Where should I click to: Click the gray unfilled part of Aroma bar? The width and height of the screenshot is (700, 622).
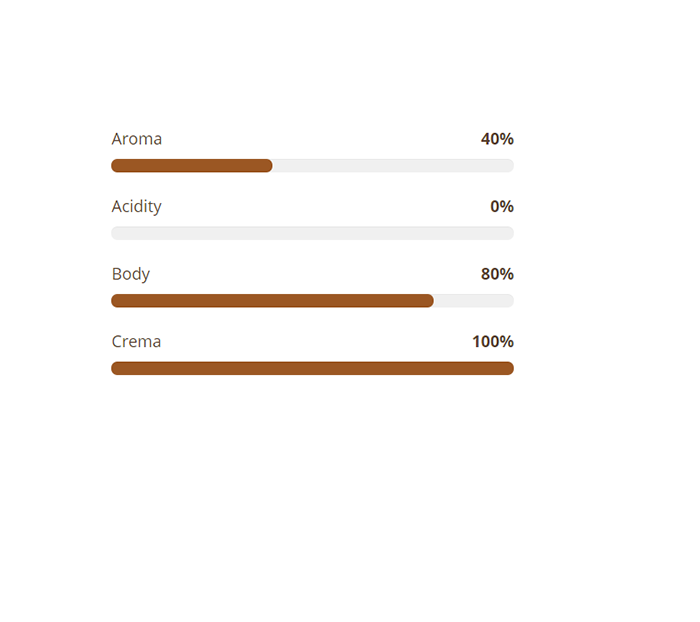pyautogui.click(x=393, y=166)
